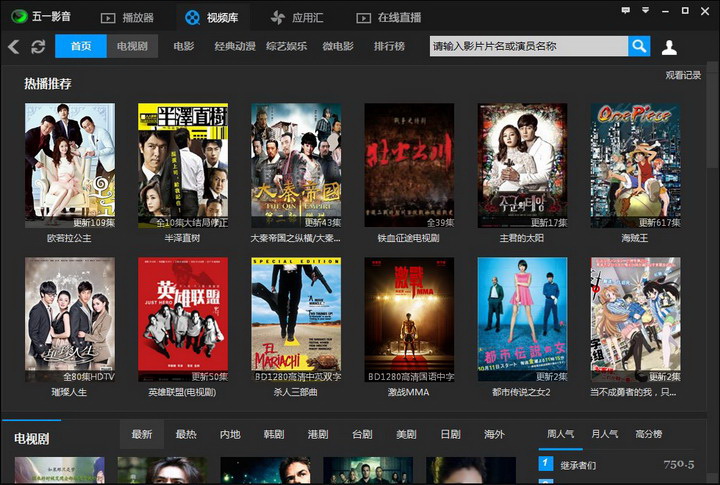Image resolution: width=720 pixels, height=485 pixels.
Task: Switch to the 播放器 player tab
Action: (127, 18)
